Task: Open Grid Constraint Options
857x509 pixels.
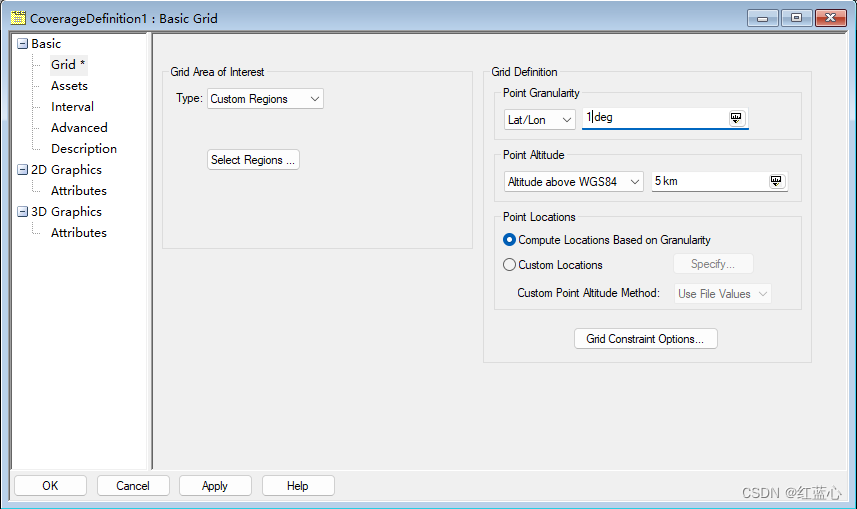Action: tap(645, 339)
